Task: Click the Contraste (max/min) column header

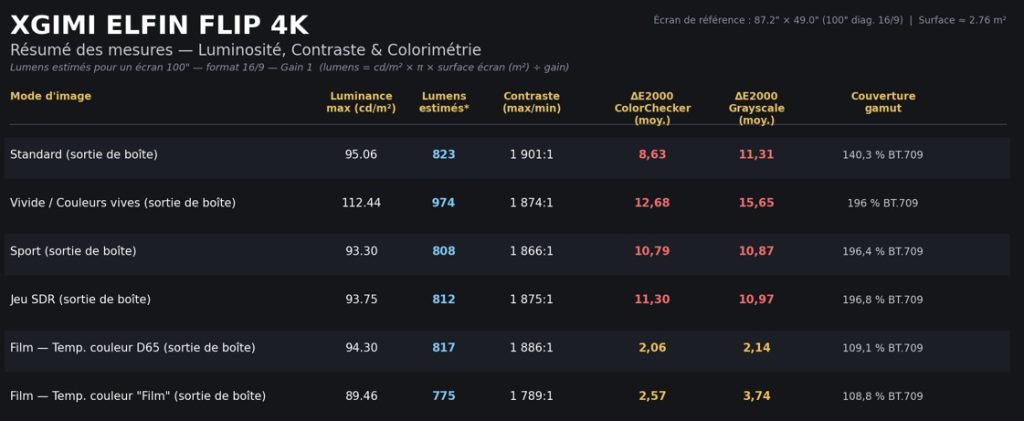Action: pyautogui.click(x=532, y=102)
